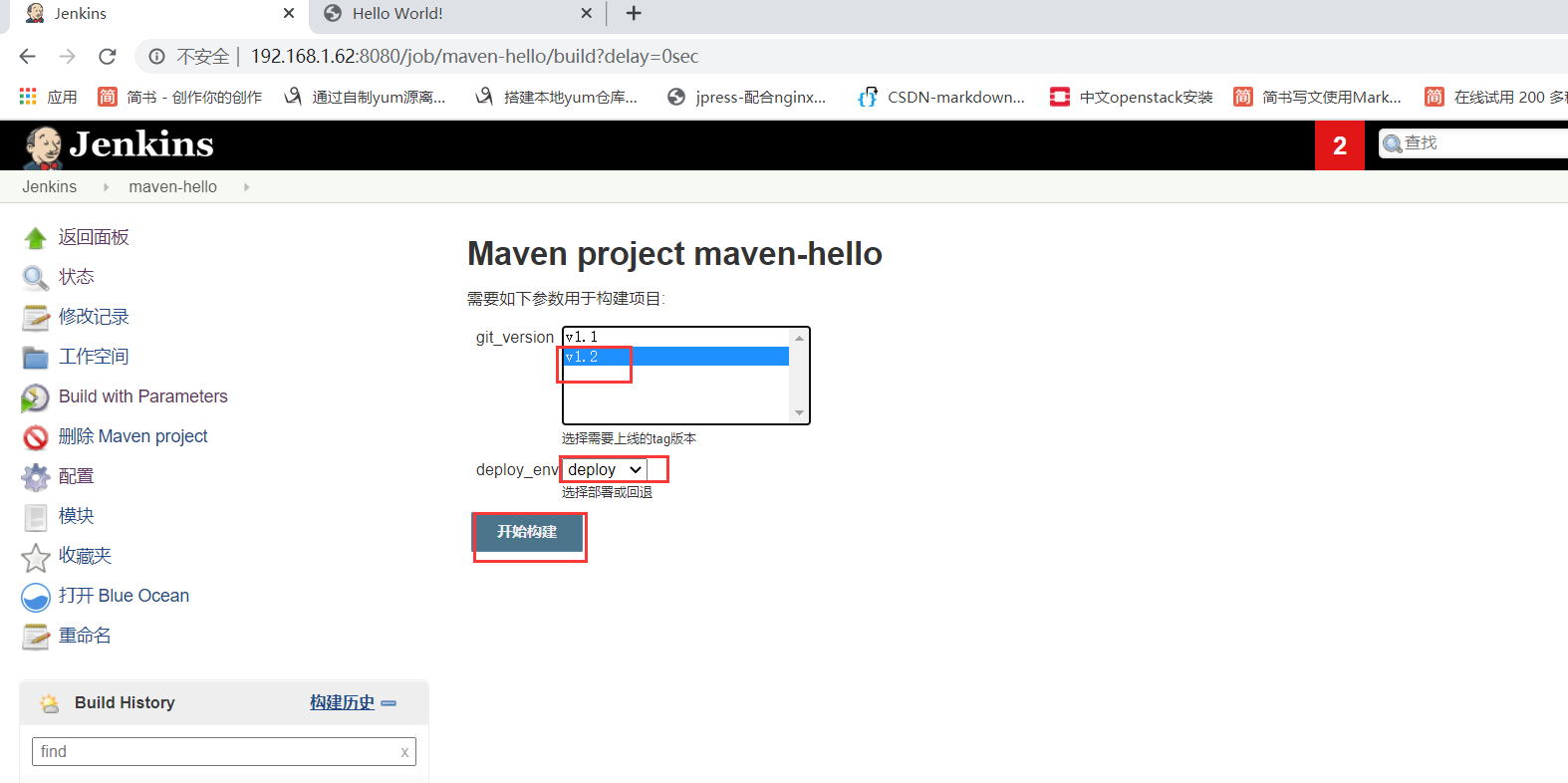Open the 修改记录 link

[x=94, y=317]
